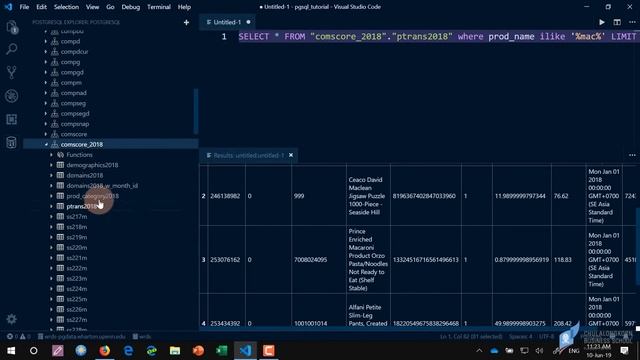Select the compseg schema
This screenshot has height=360, width=640.
[x=73, y=103]
